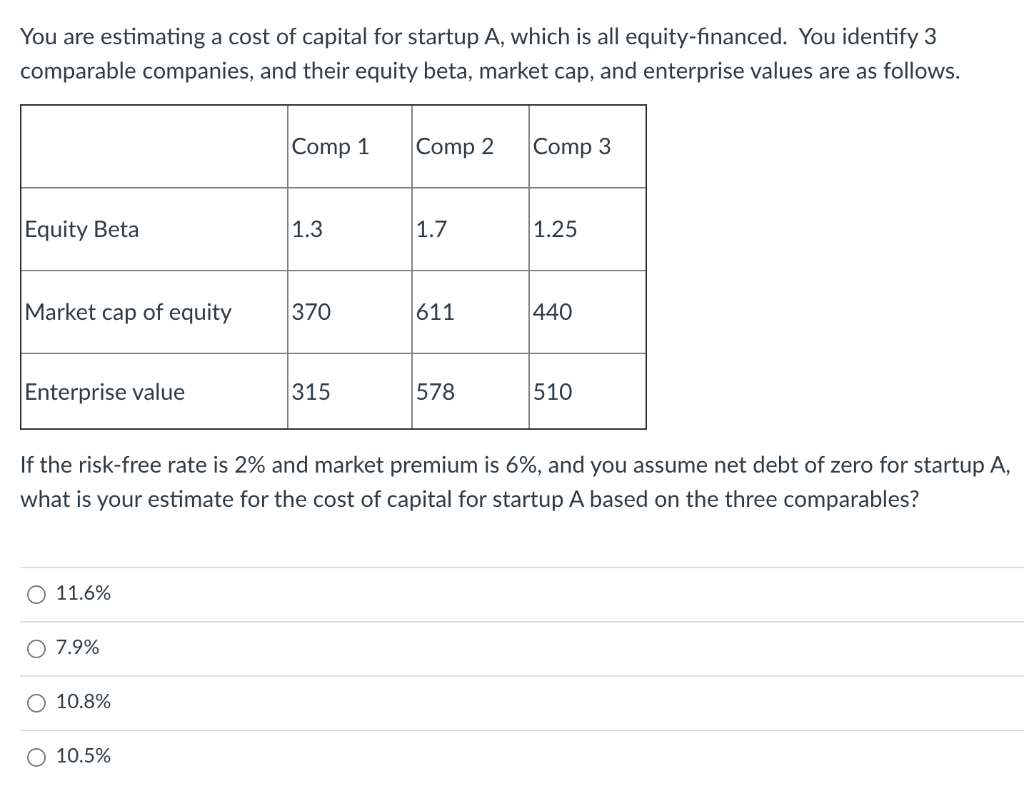This screenshot has width=1024, height=791.
Task: Click the Enterprise value row label
Action: click(104, 392)
